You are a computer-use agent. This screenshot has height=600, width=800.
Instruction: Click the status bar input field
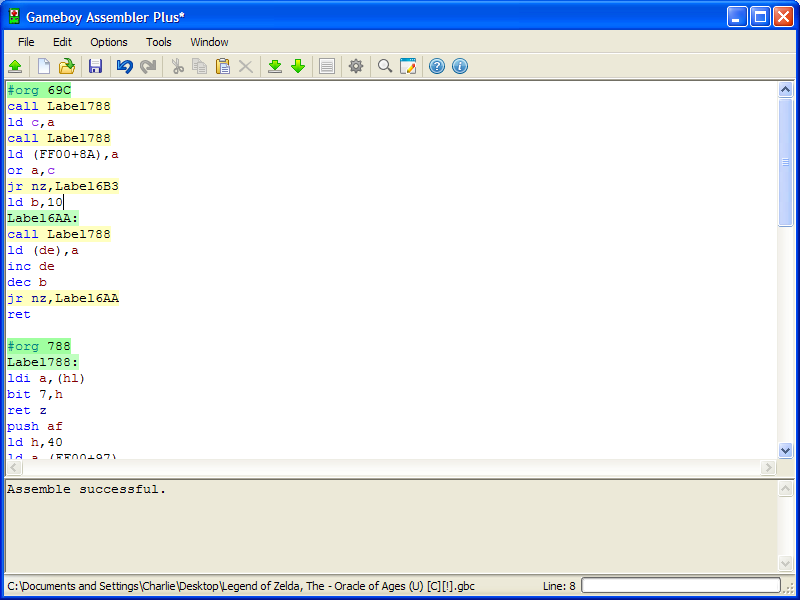click(681, 586)
